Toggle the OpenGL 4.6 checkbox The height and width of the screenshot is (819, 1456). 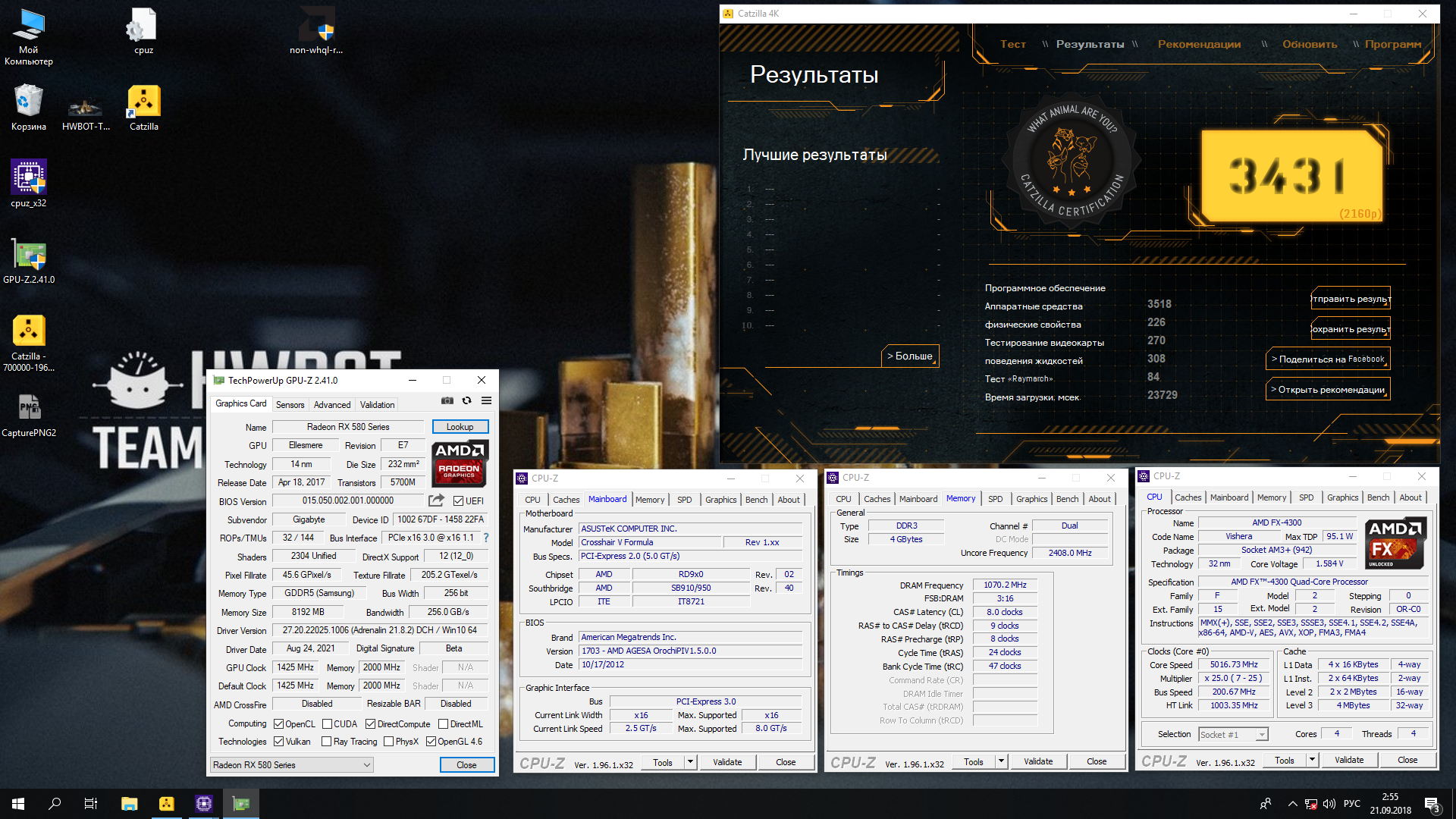point(431,741)
